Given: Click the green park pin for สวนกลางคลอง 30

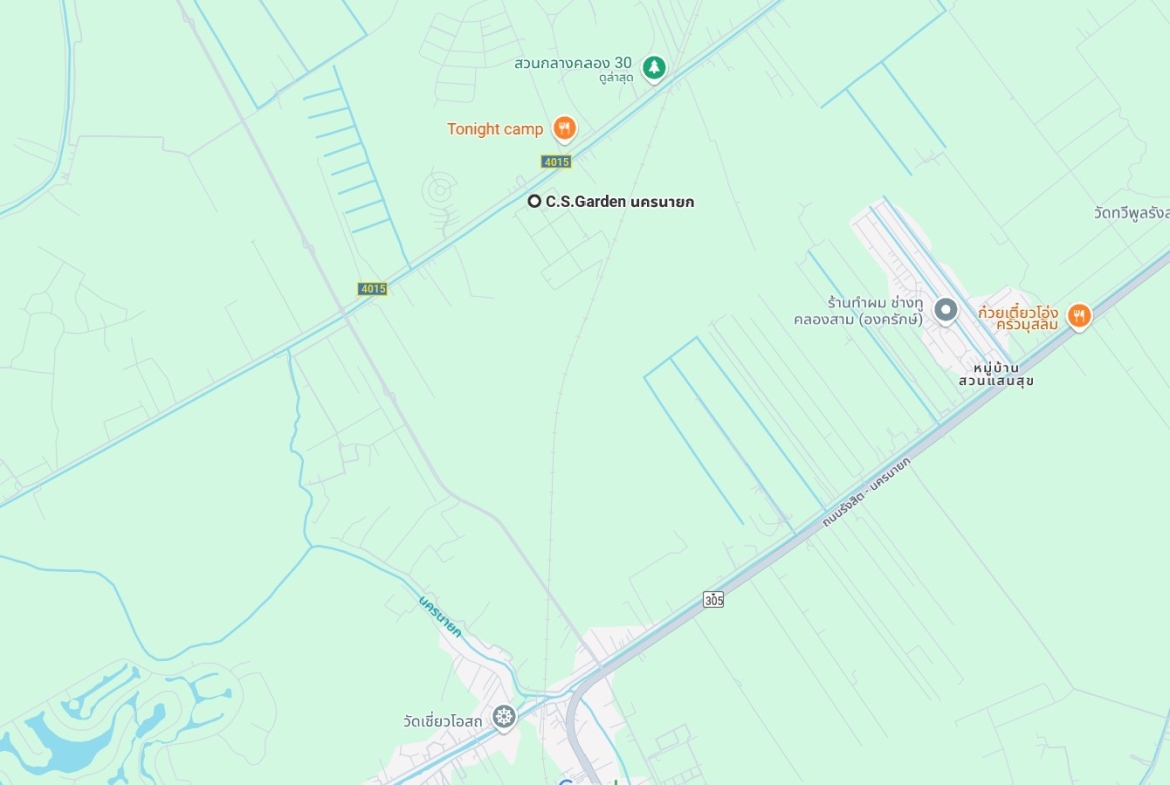Looking at the screenshot, I should pyautogui.click(x=654, y=69).
